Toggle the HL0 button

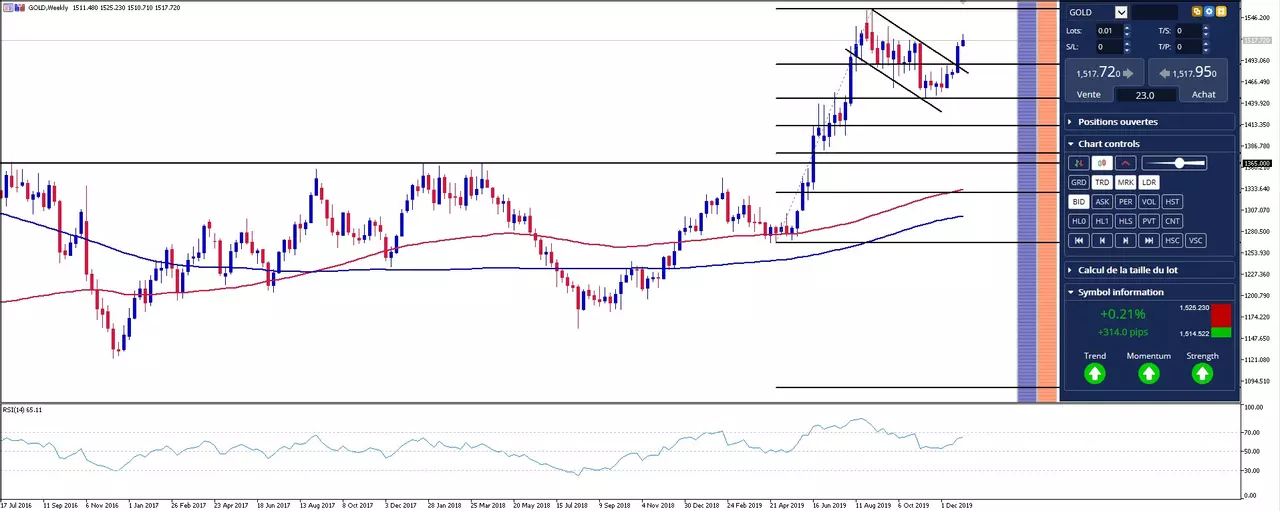tap(1079, 221)
